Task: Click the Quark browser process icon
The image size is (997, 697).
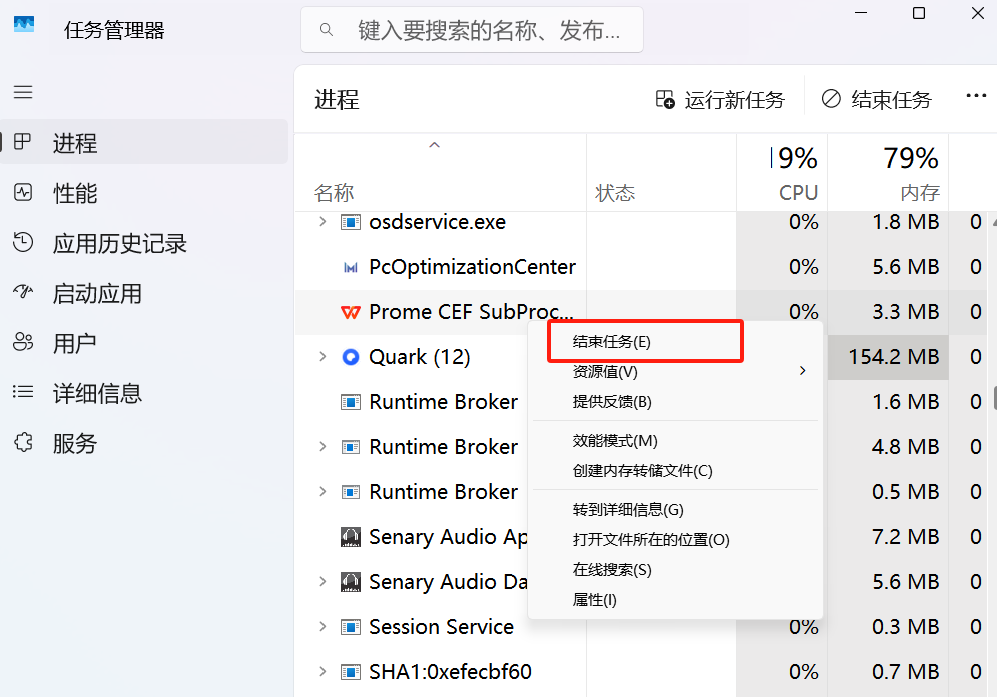Action: tap(351, 357)
